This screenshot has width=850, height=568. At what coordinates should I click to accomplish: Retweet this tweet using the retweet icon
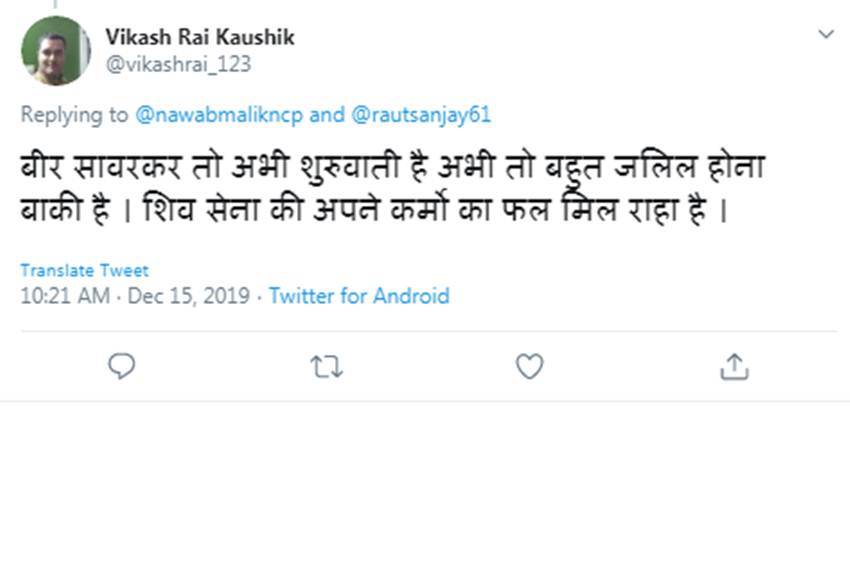327,367
